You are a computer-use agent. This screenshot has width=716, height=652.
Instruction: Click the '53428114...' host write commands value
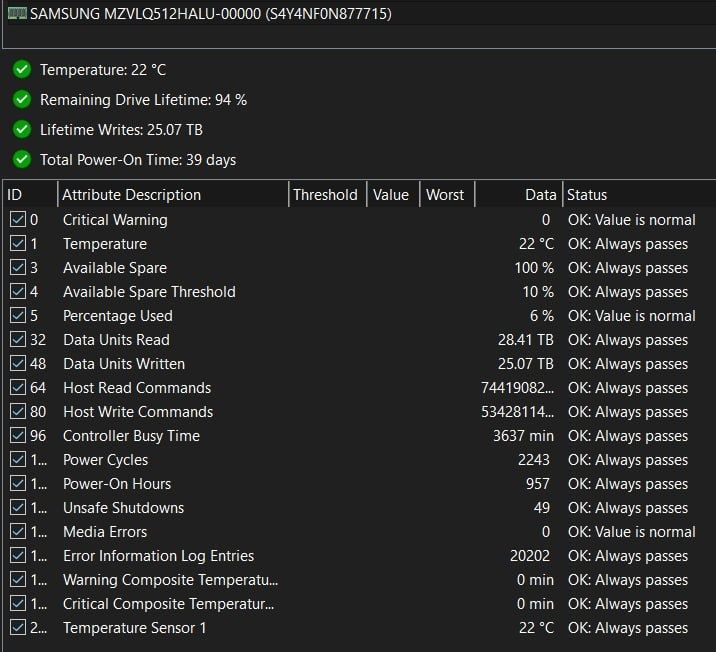(517, 412)
